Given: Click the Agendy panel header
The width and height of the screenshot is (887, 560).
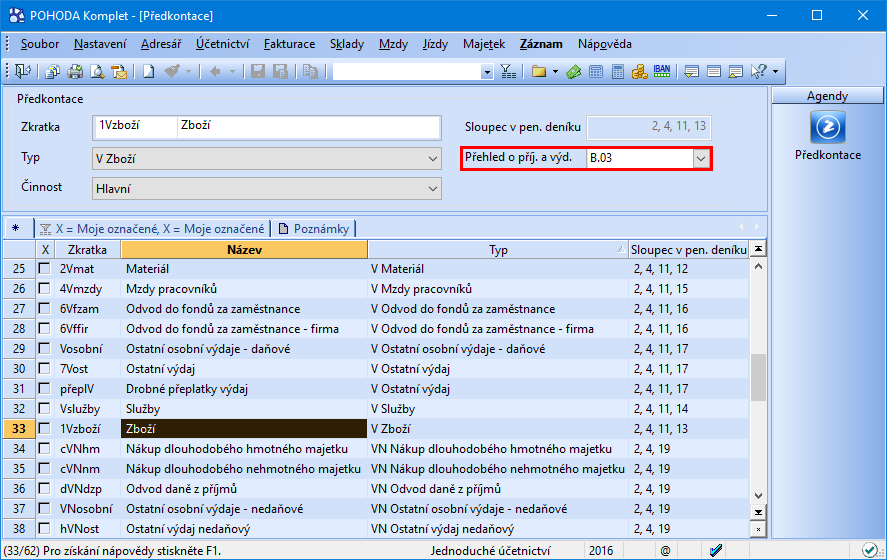Looking at the screenshot, I should tap(827, 96).
